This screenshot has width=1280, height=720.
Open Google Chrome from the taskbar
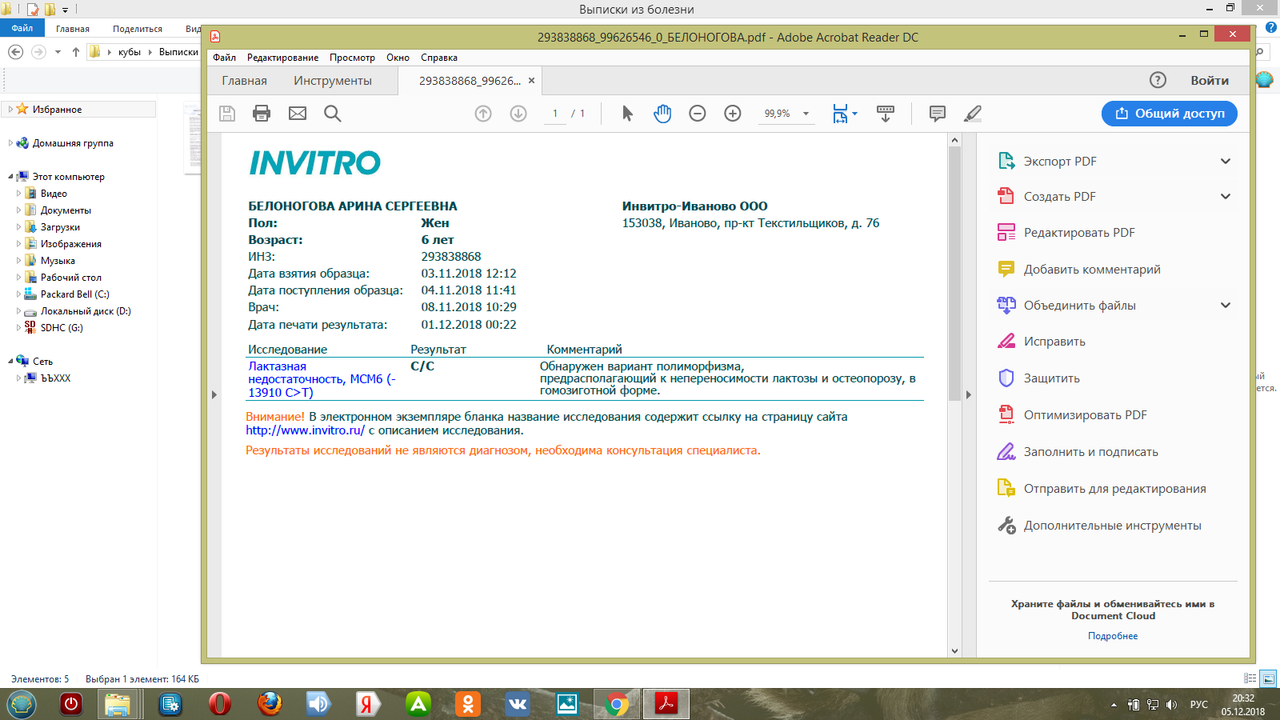(617, 704)
